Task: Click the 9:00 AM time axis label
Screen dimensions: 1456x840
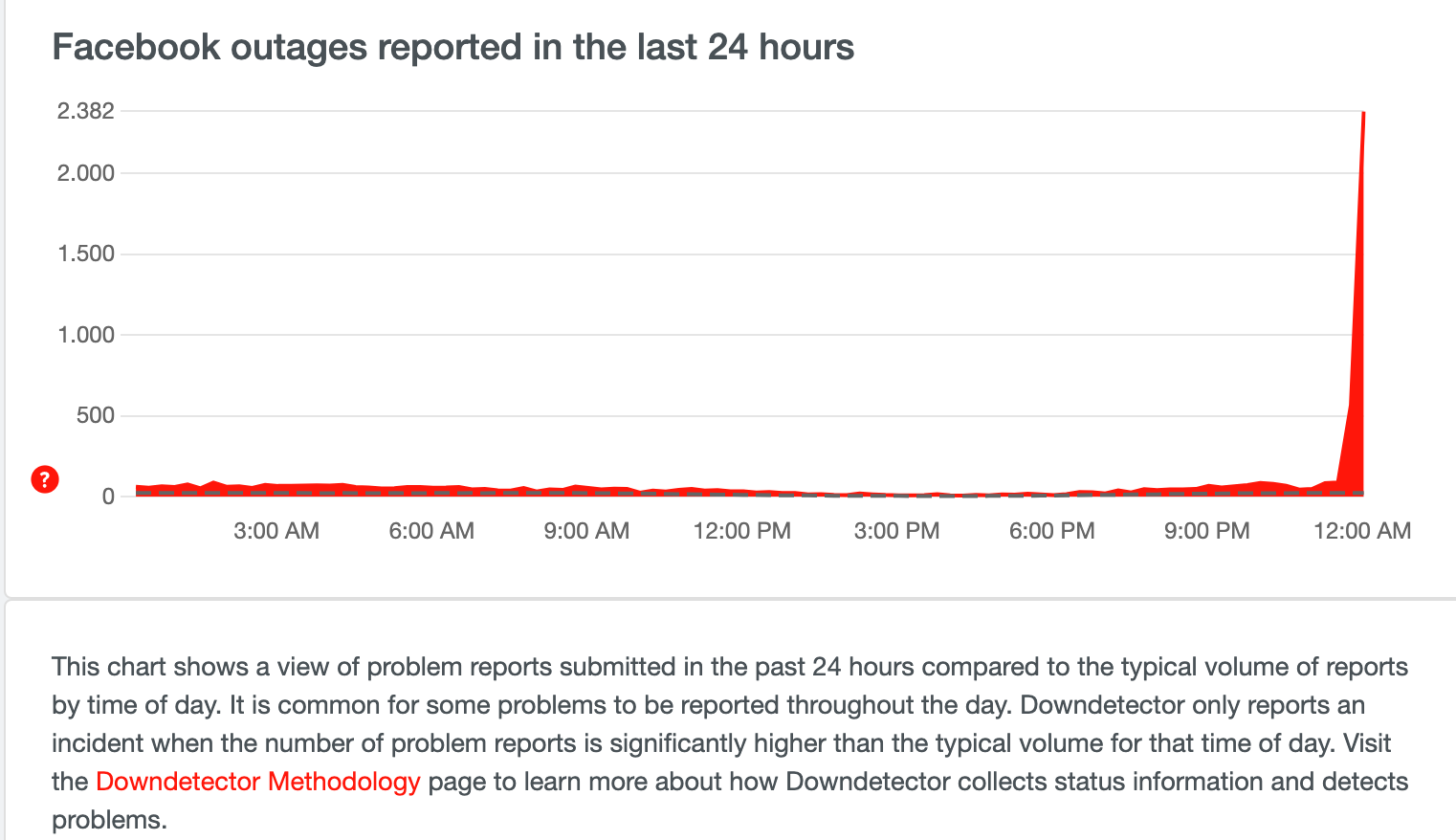Action: coord(586,531)
